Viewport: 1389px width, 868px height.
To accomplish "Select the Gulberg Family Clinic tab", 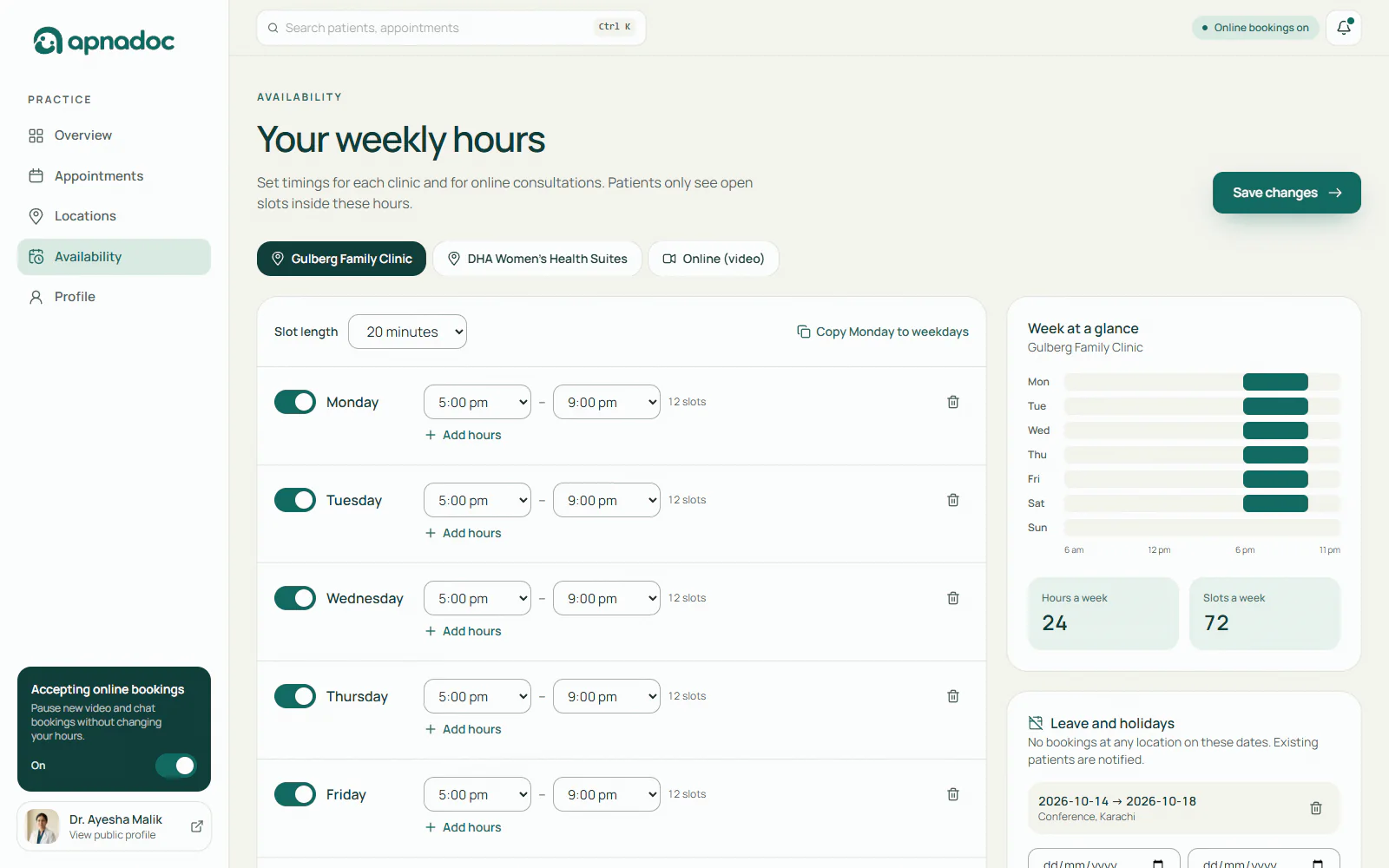I will pos(341,259).
